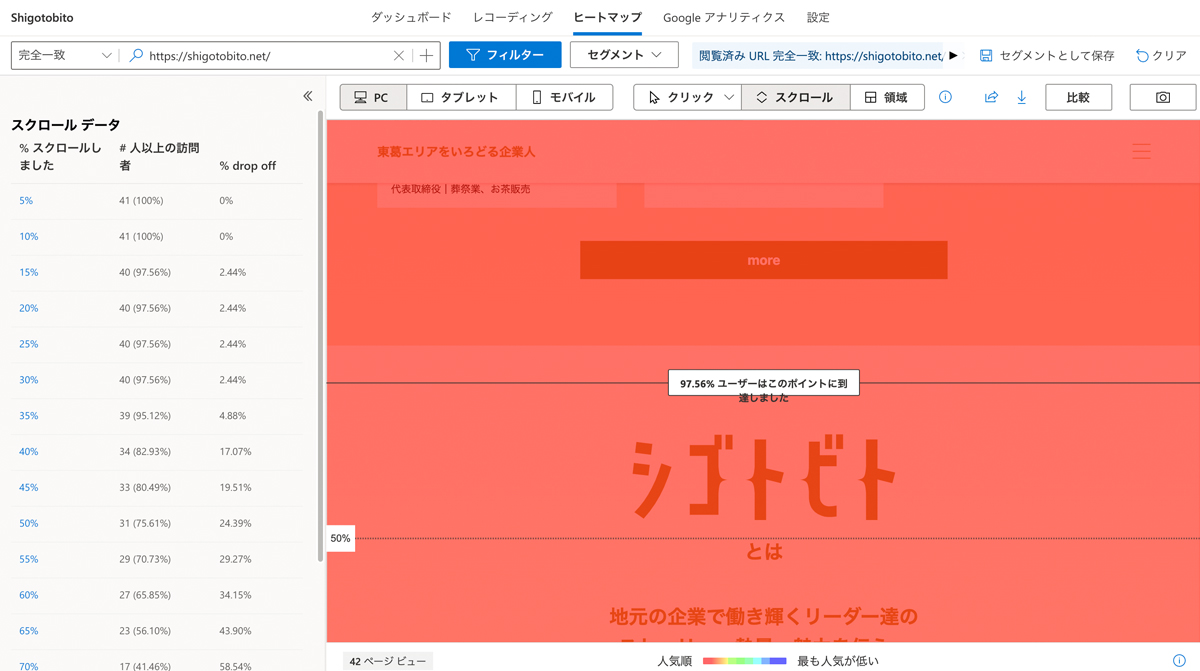Click the 42 ページ ビュー label
Viewport: 1200px width, 671px height.
click(388, 661)
